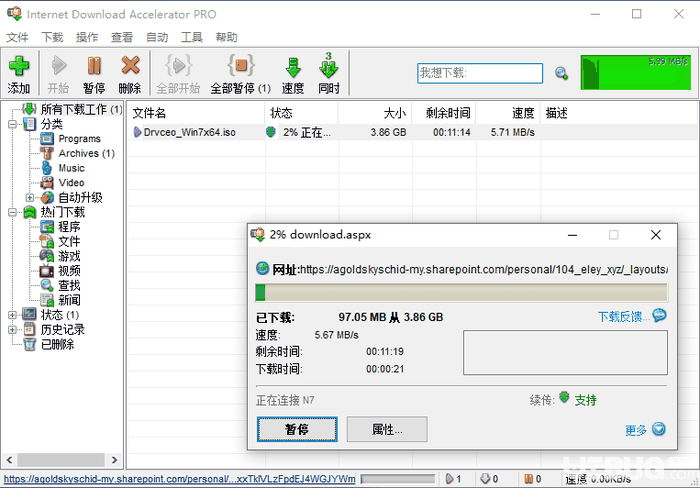The height and width of the screenshot is (488, 700).
Task: Click the download dialog progress bar
Action: pyautogui.click(x=462, y=292)
